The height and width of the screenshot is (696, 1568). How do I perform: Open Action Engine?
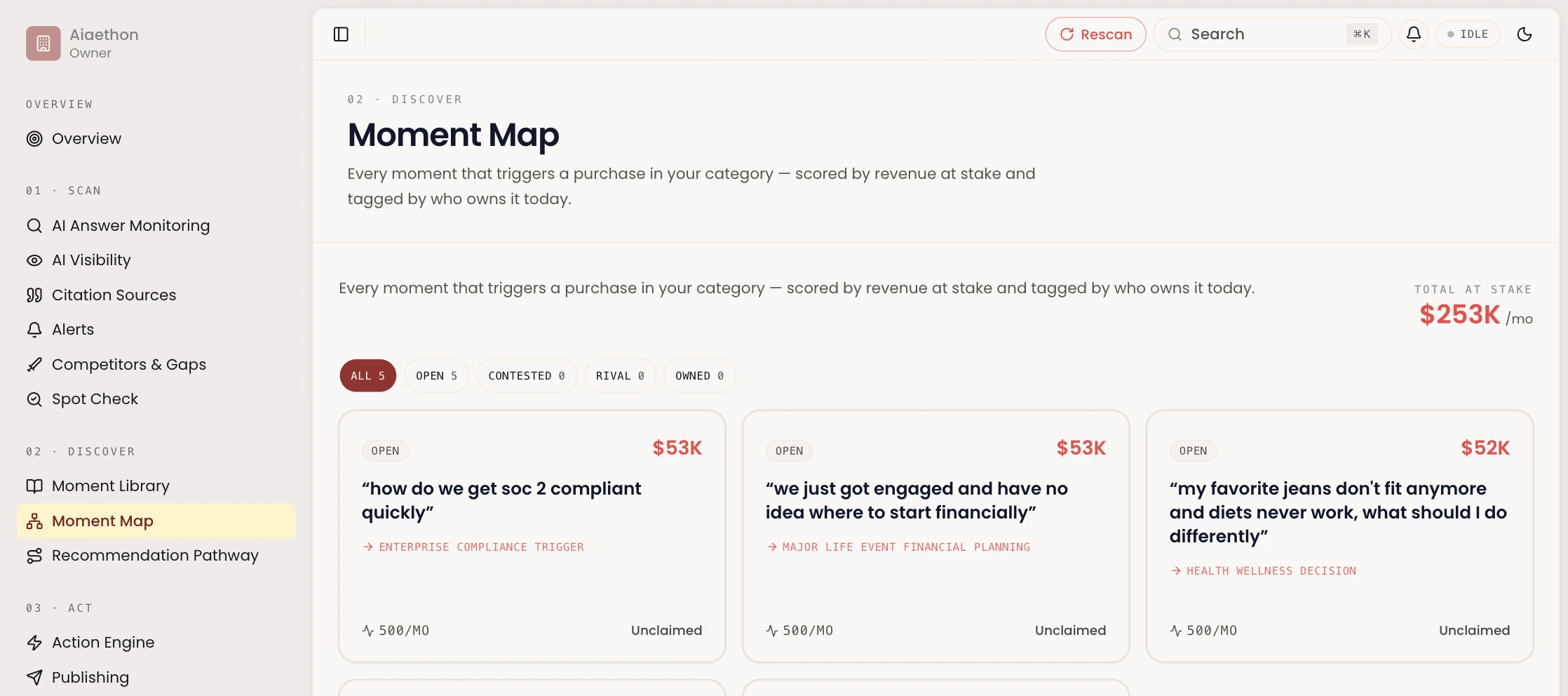coord(156,643)
